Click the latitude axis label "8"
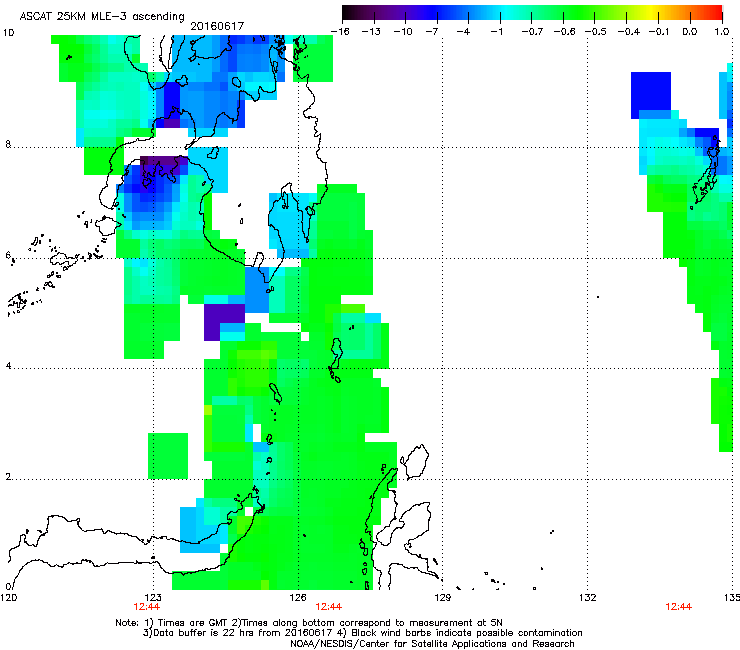 8,144
